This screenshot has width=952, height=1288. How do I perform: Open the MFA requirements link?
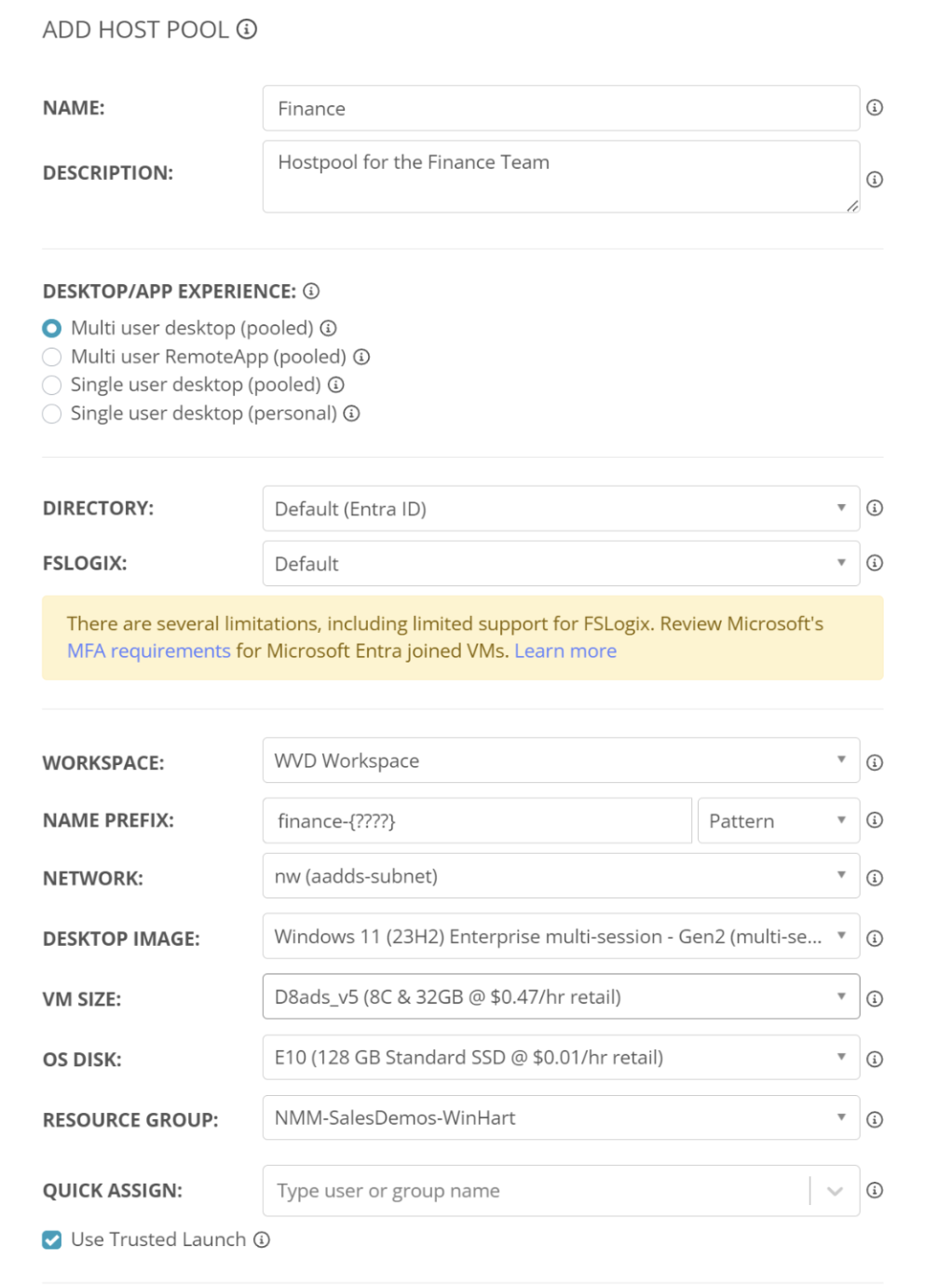tap(148, 651)
